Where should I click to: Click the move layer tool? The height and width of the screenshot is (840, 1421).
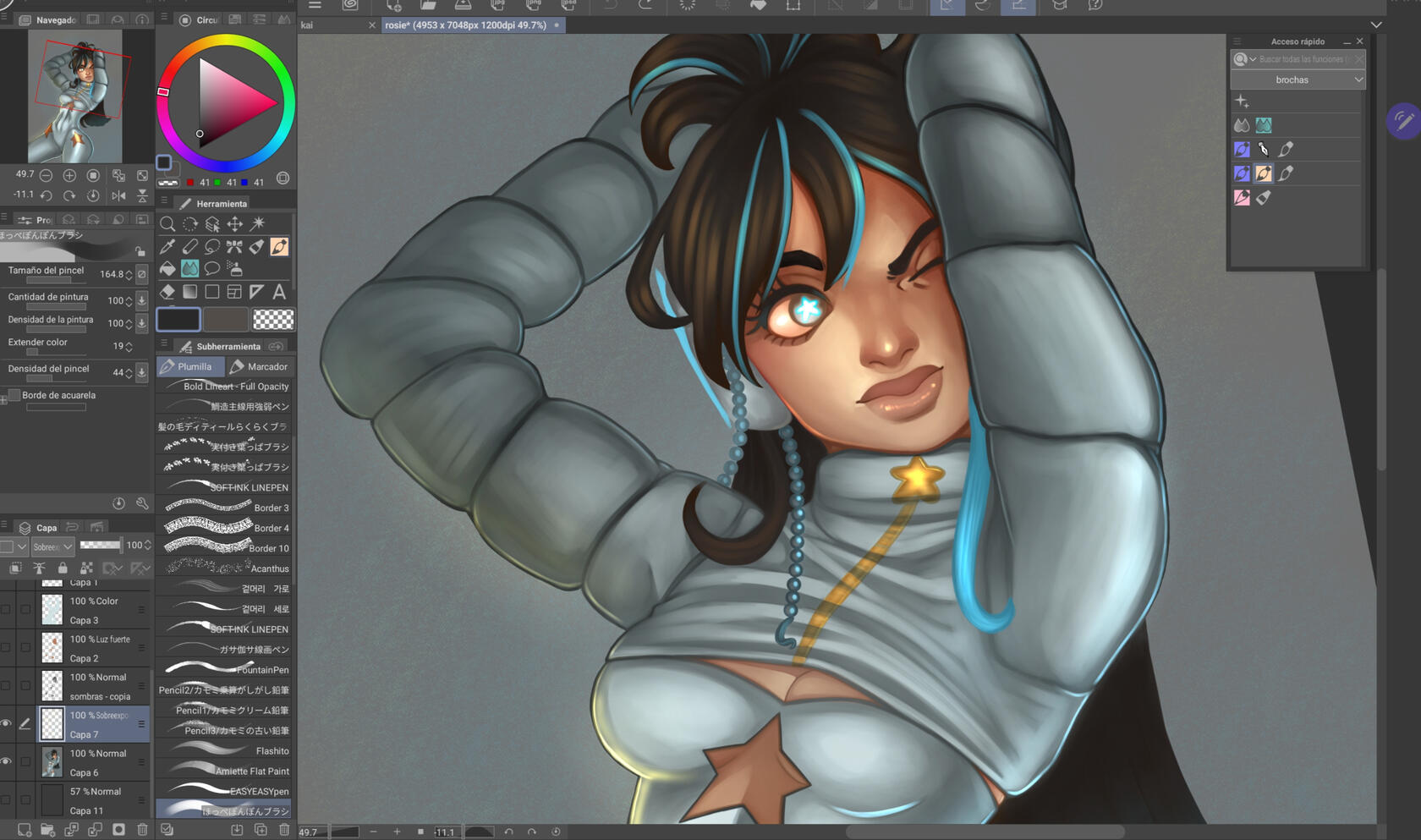[234, 224]
